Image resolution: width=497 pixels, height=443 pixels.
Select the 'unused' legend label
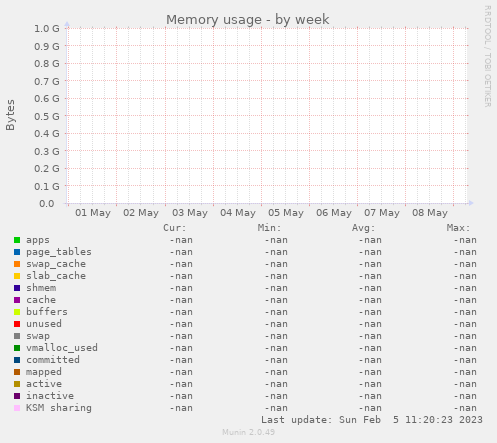tap(44, 324)
